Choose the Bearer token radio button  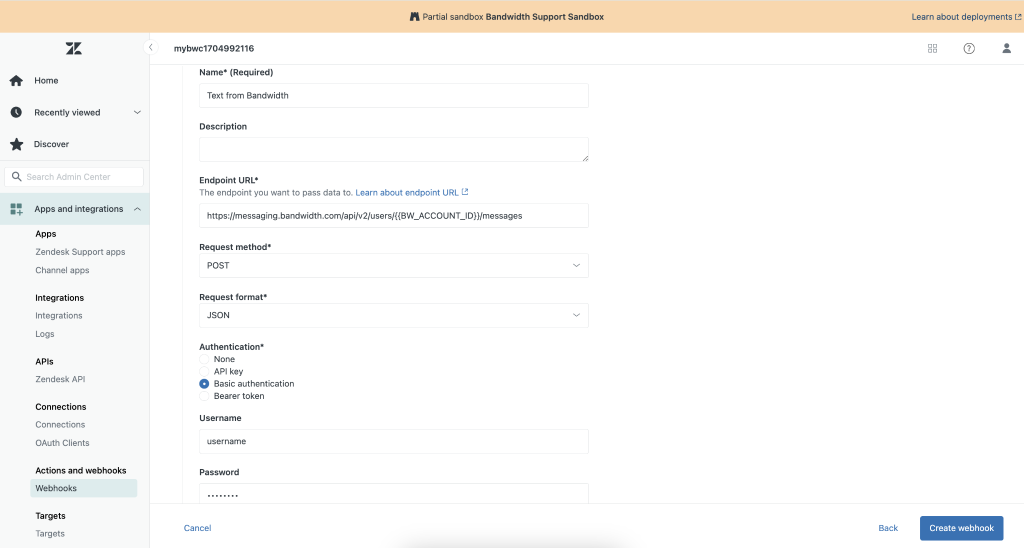[204, 396]
